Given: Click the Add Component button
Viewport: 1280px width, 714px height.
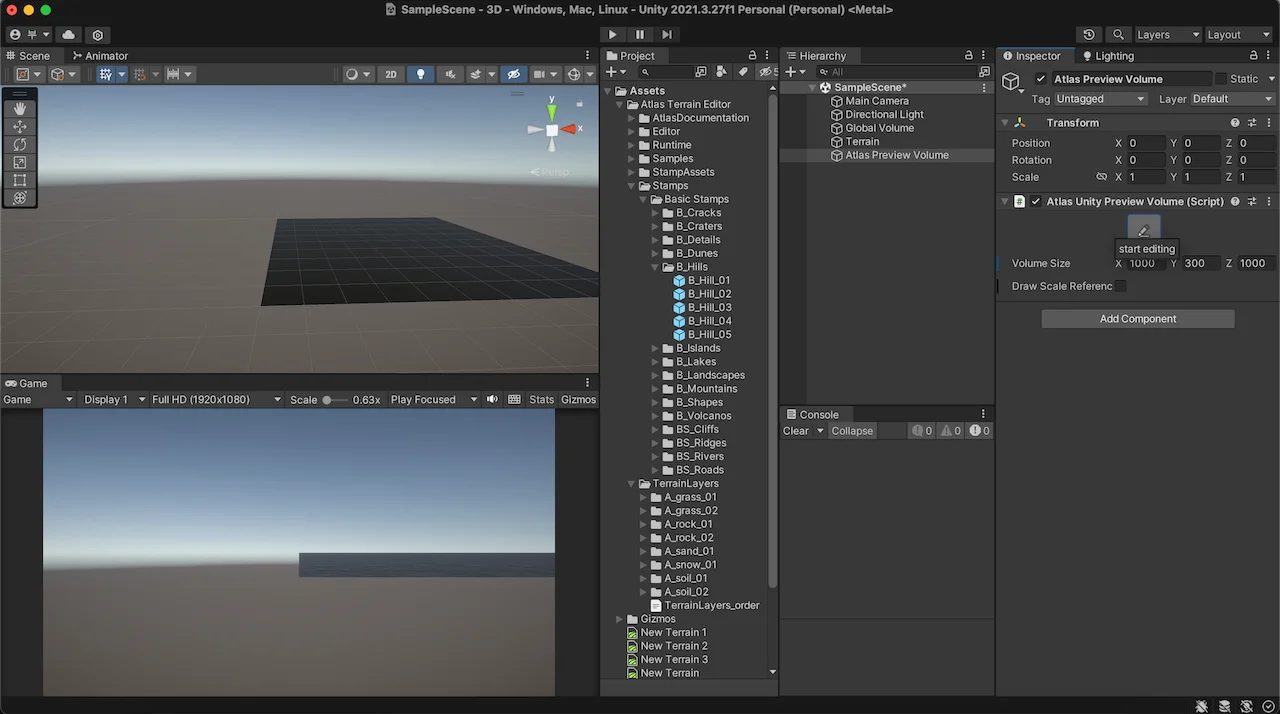Looking at the screenshot, I should coord(1138,319).
